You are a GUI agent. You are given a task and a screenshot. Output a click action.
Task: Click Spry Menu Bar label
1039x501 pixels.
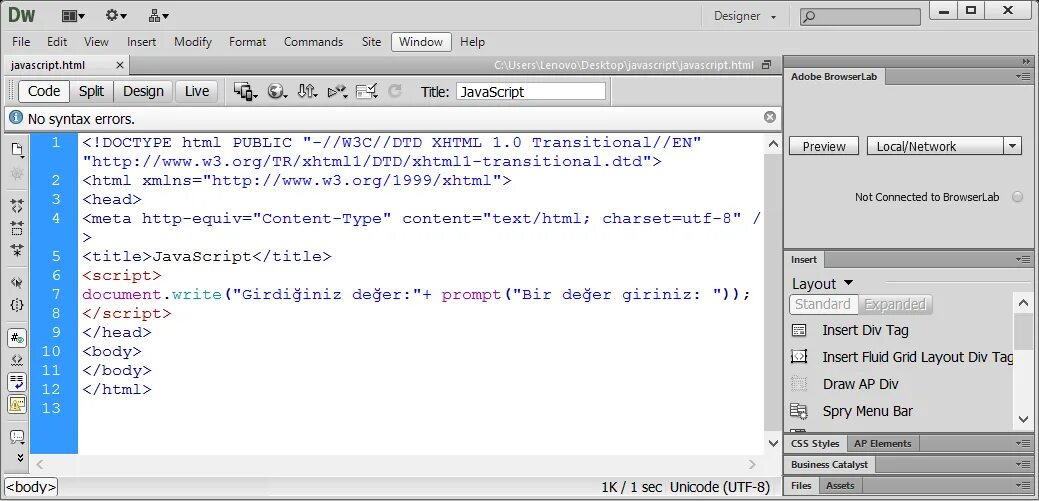(867, 411)
